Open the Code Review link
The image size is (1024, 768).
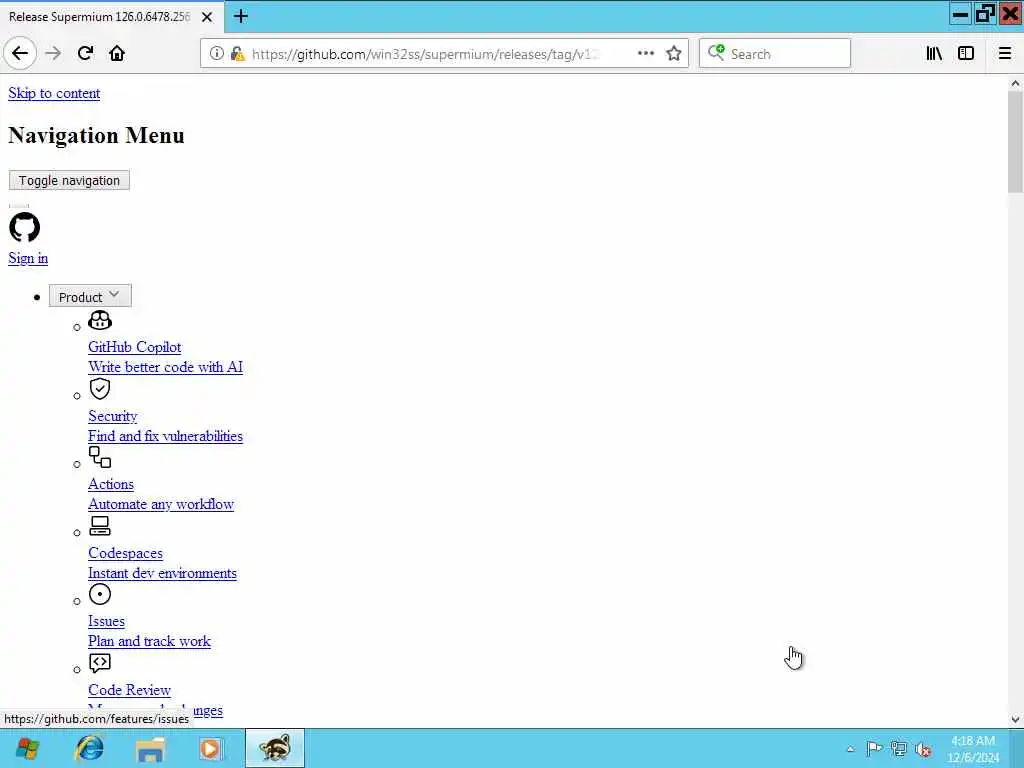(129, 690)
